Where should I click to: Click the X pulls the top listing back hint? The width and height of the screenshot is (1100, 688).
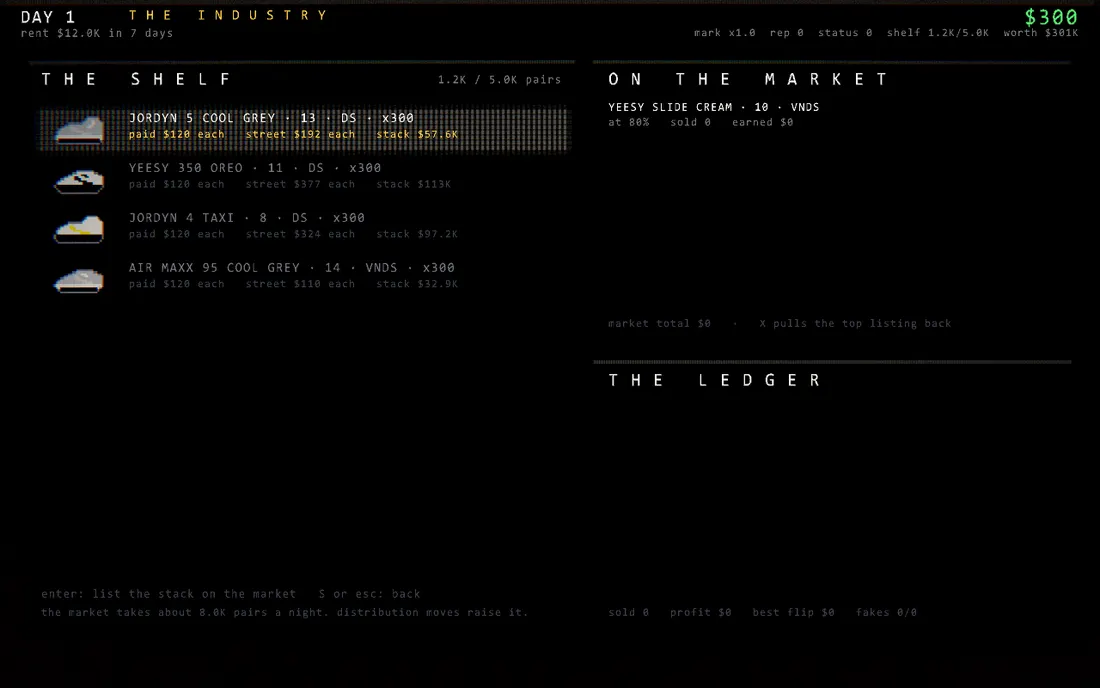point(855,323)
